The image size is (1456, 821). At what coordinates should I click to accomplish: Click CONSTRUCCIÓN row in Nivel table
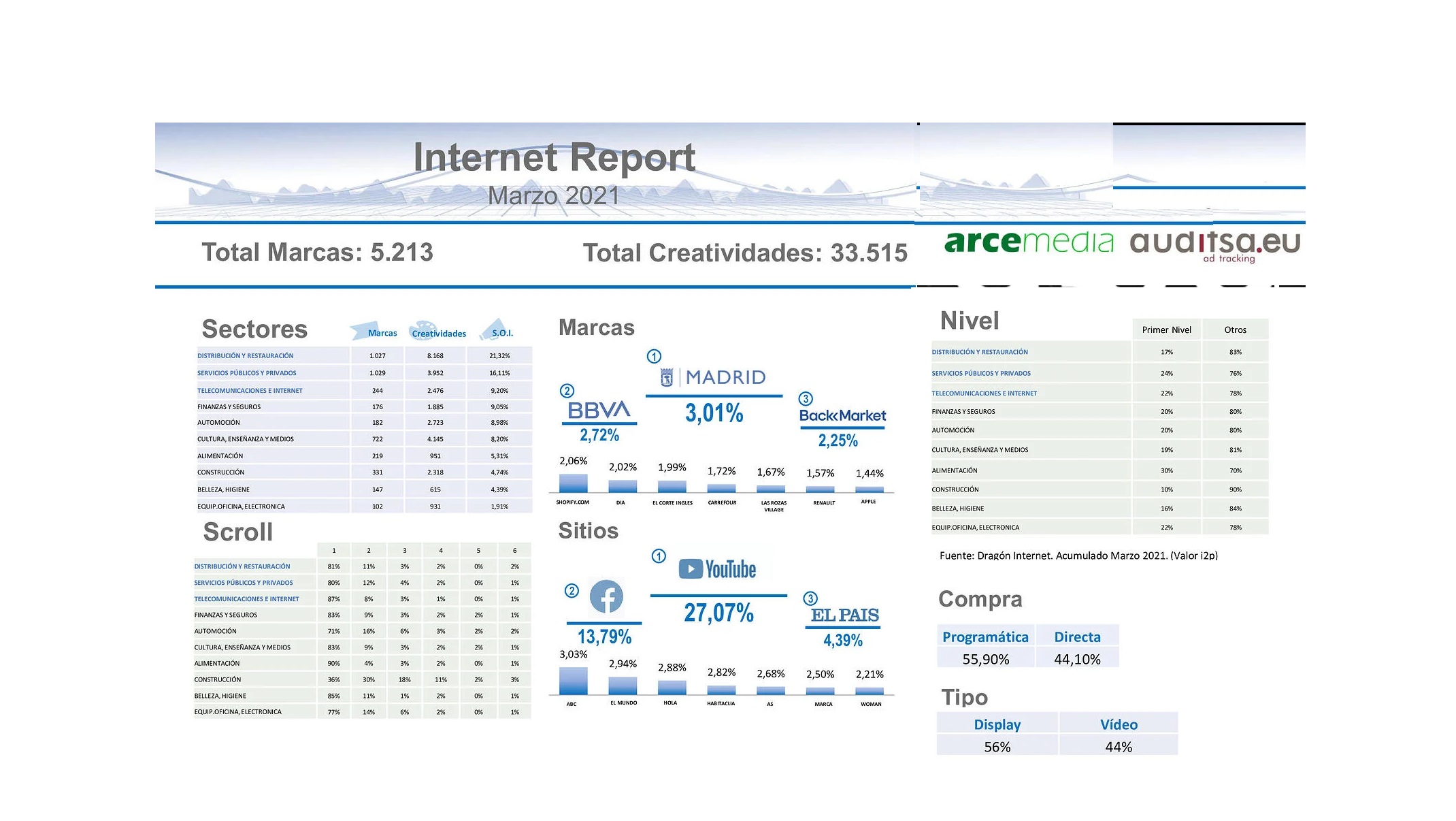[x=1099, y=489]
